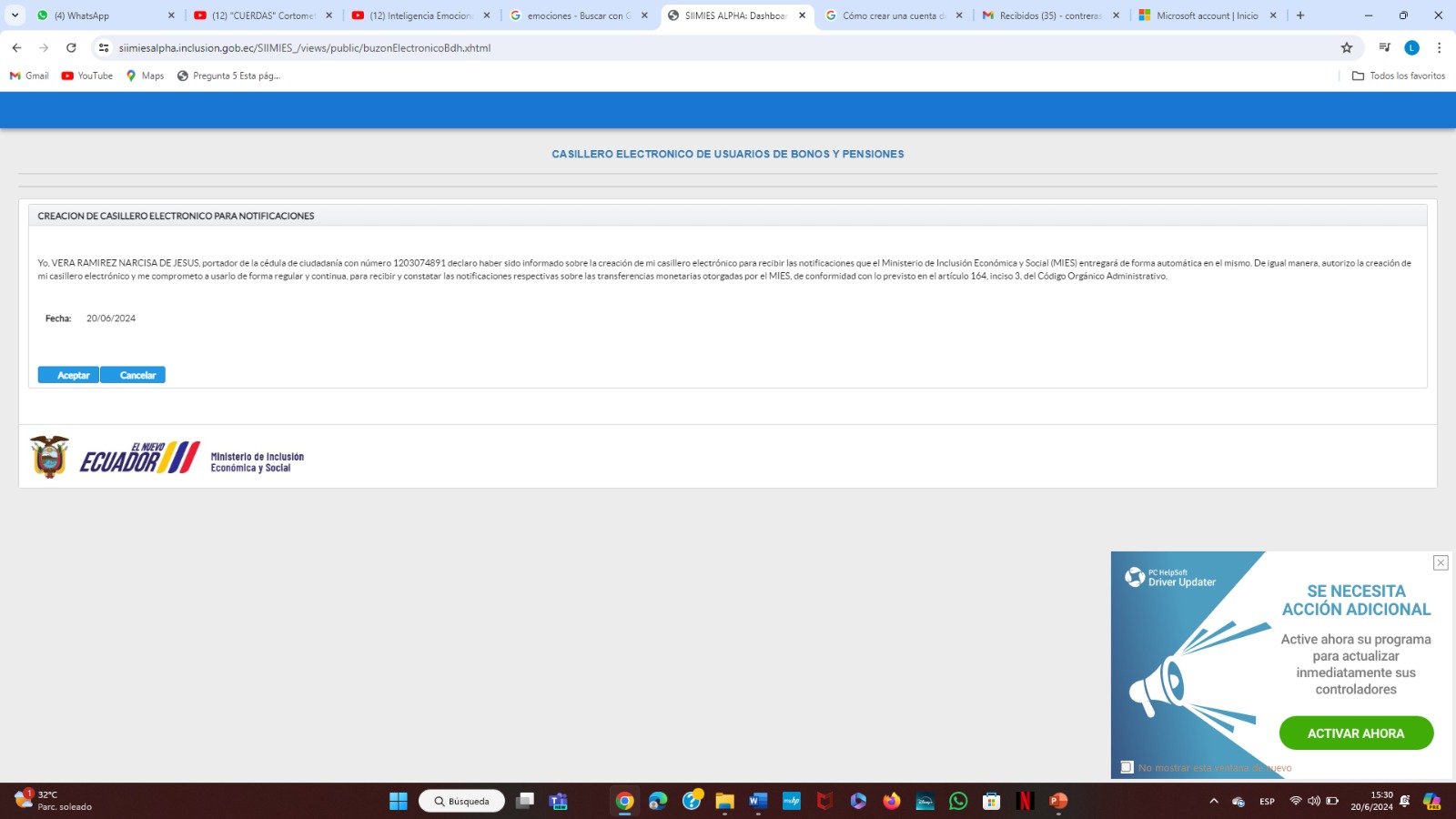
Task: Open Netflix from the taskbar
Action: pyautogui.click(x=1025, y=801)
